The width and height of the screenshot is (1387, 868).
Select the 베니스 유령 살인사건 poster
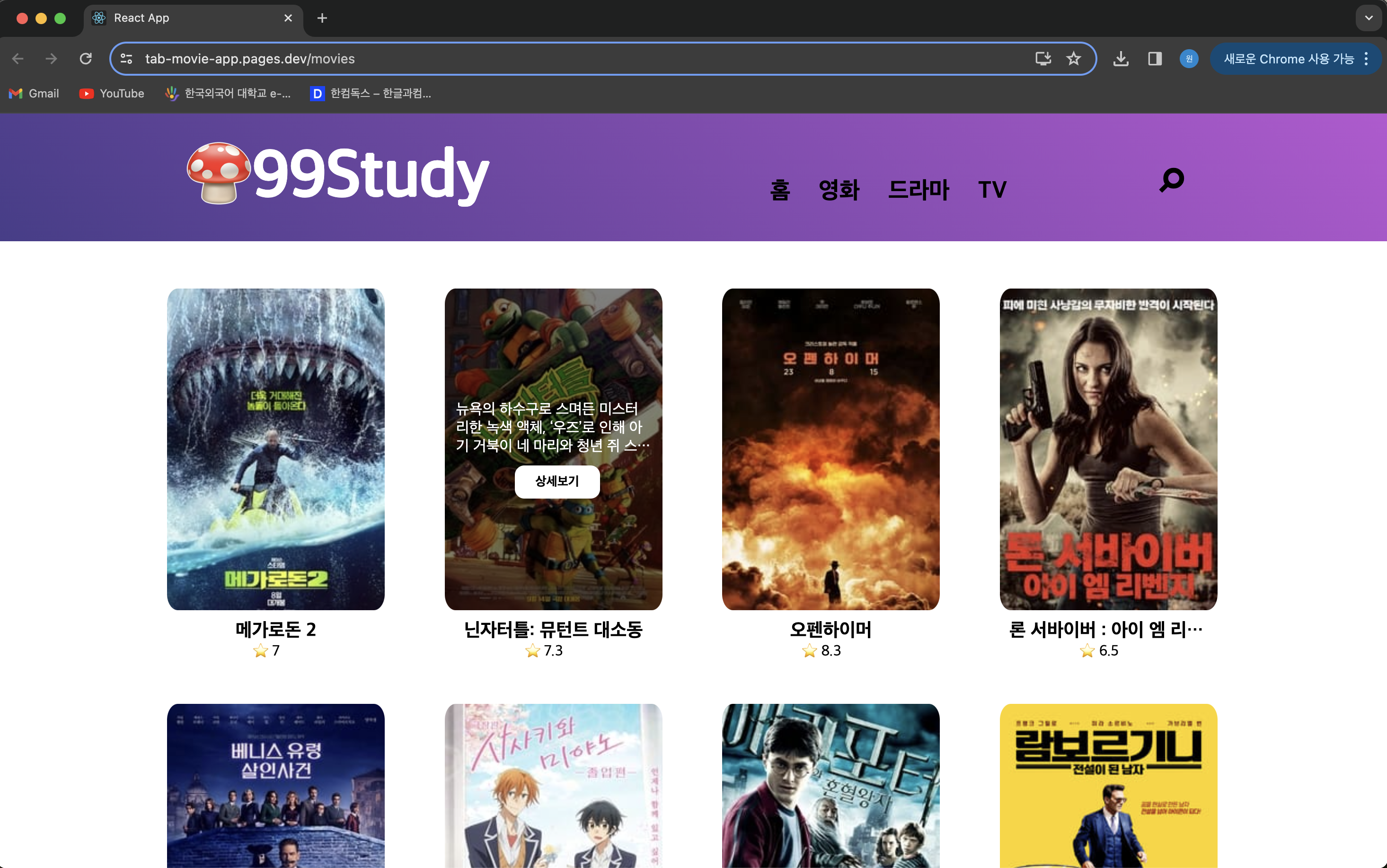click(x=276, y=785)
